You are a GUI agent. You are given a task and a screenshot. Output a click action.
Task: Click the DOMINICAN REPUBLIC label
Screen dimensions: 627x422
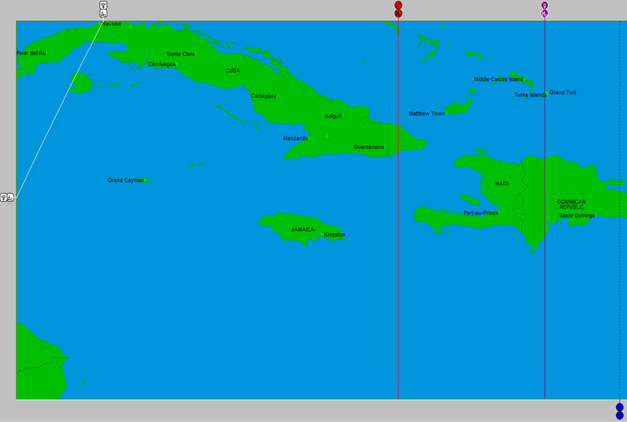click(x=571, y=204)
